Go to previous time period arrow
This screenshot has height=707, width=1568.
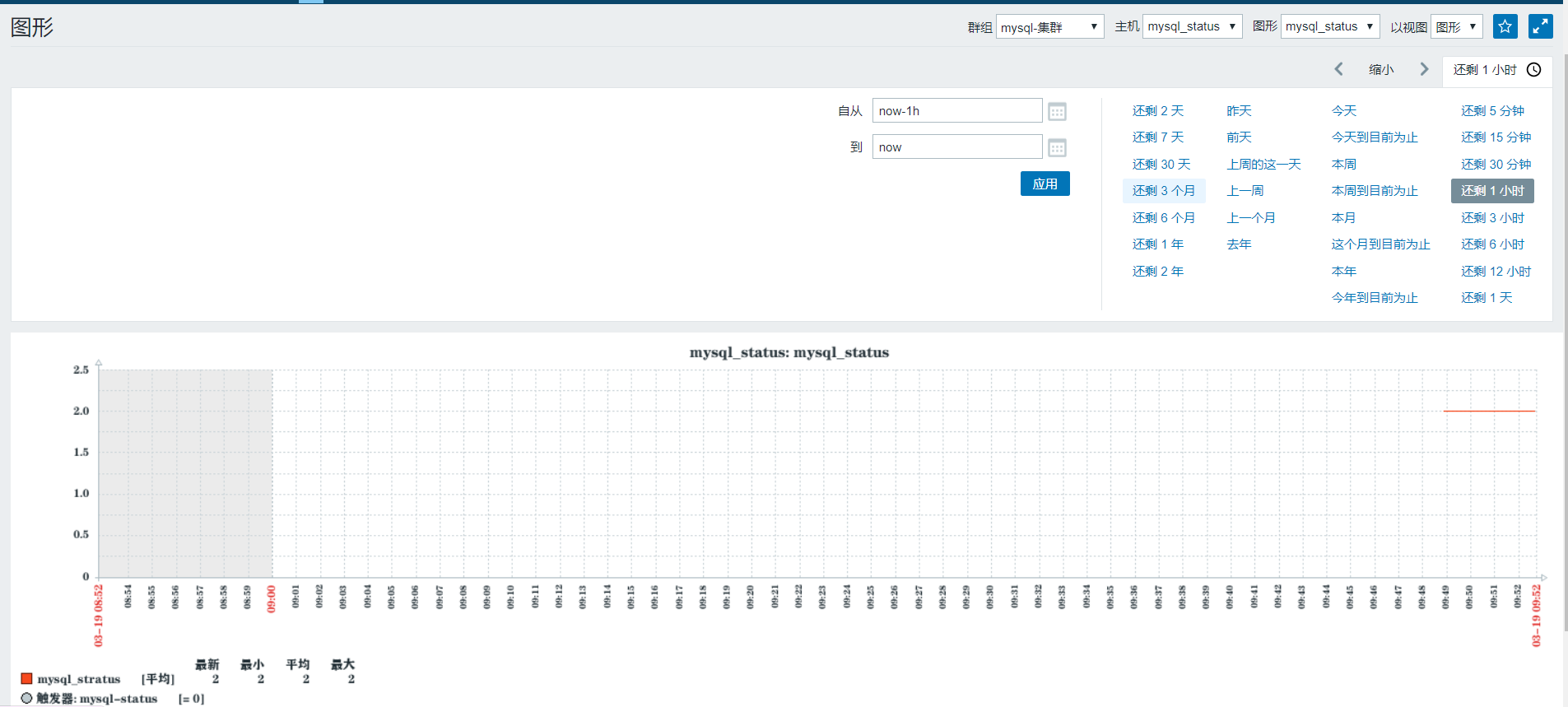1339,69
